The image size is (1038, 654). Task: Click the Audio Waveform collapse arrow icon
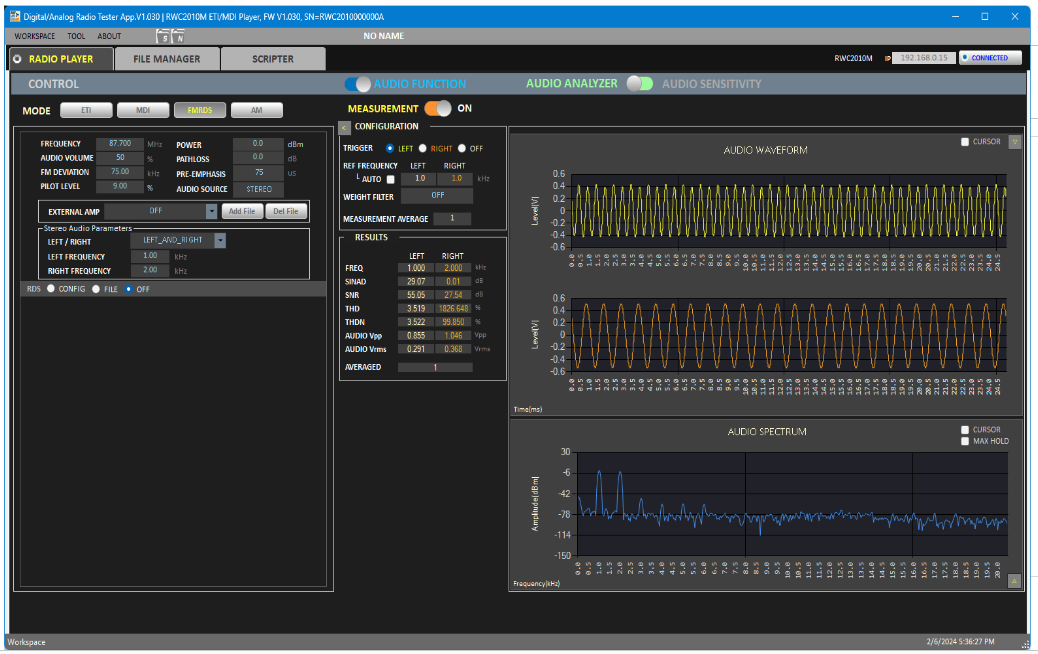pos(1014,142)
